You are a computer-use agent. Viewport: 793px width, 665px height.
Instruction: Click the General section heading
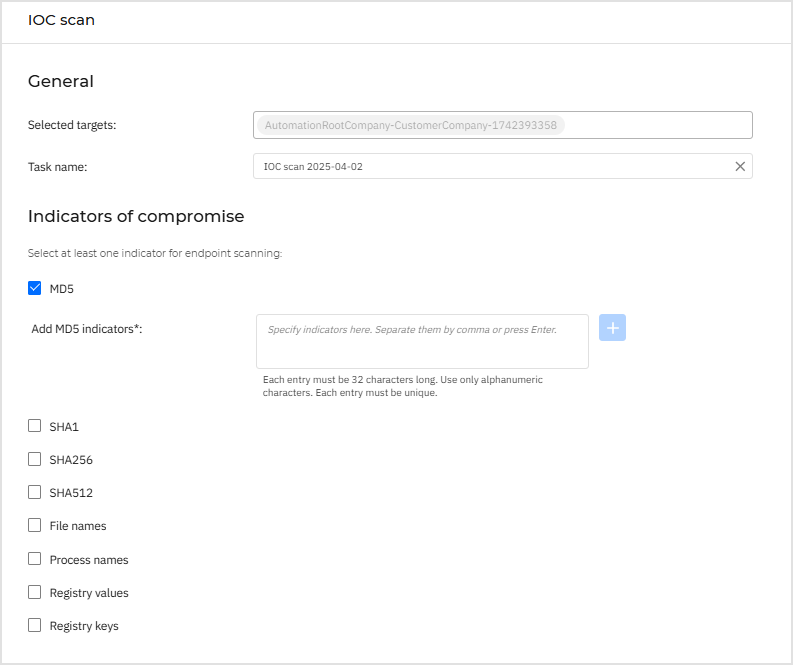tap(60, 82)
